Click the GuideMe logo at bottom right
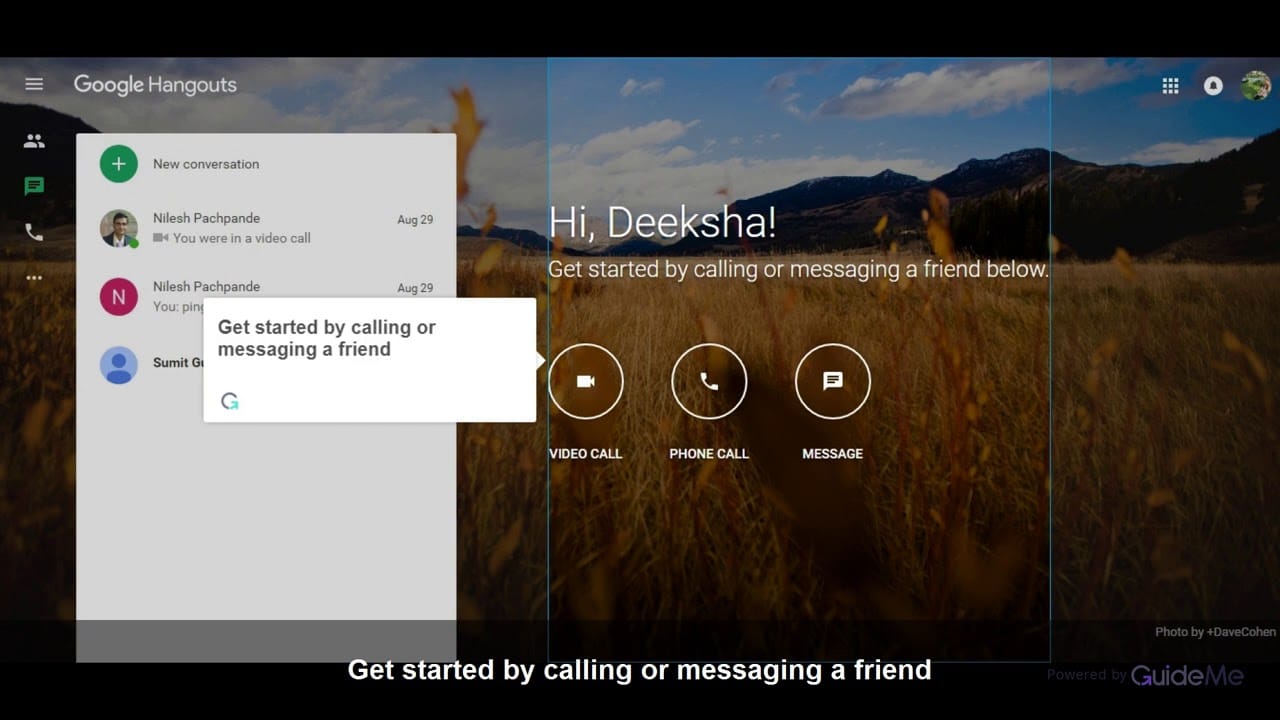1280x720 pixels. click(1187, 676)
